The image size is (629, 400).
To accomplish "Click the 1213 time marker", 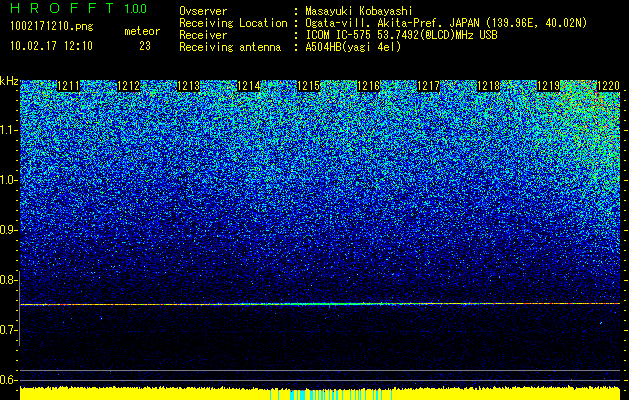I will click(x=189, y=85).
